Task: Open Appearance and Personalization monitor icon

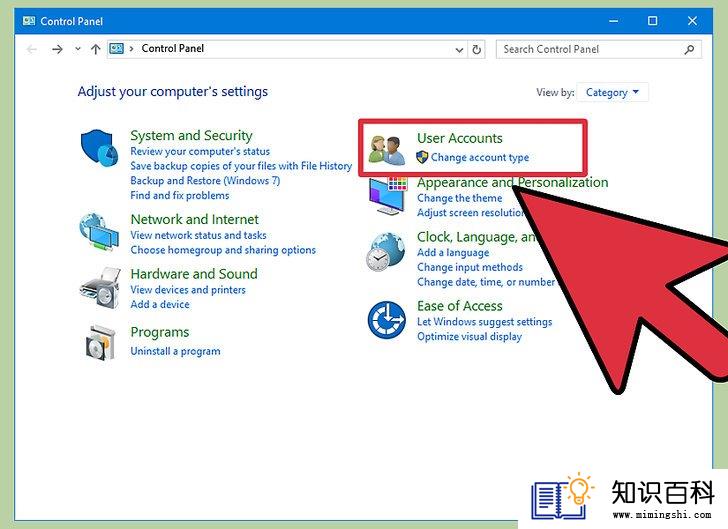Action: tap(388, 196)
